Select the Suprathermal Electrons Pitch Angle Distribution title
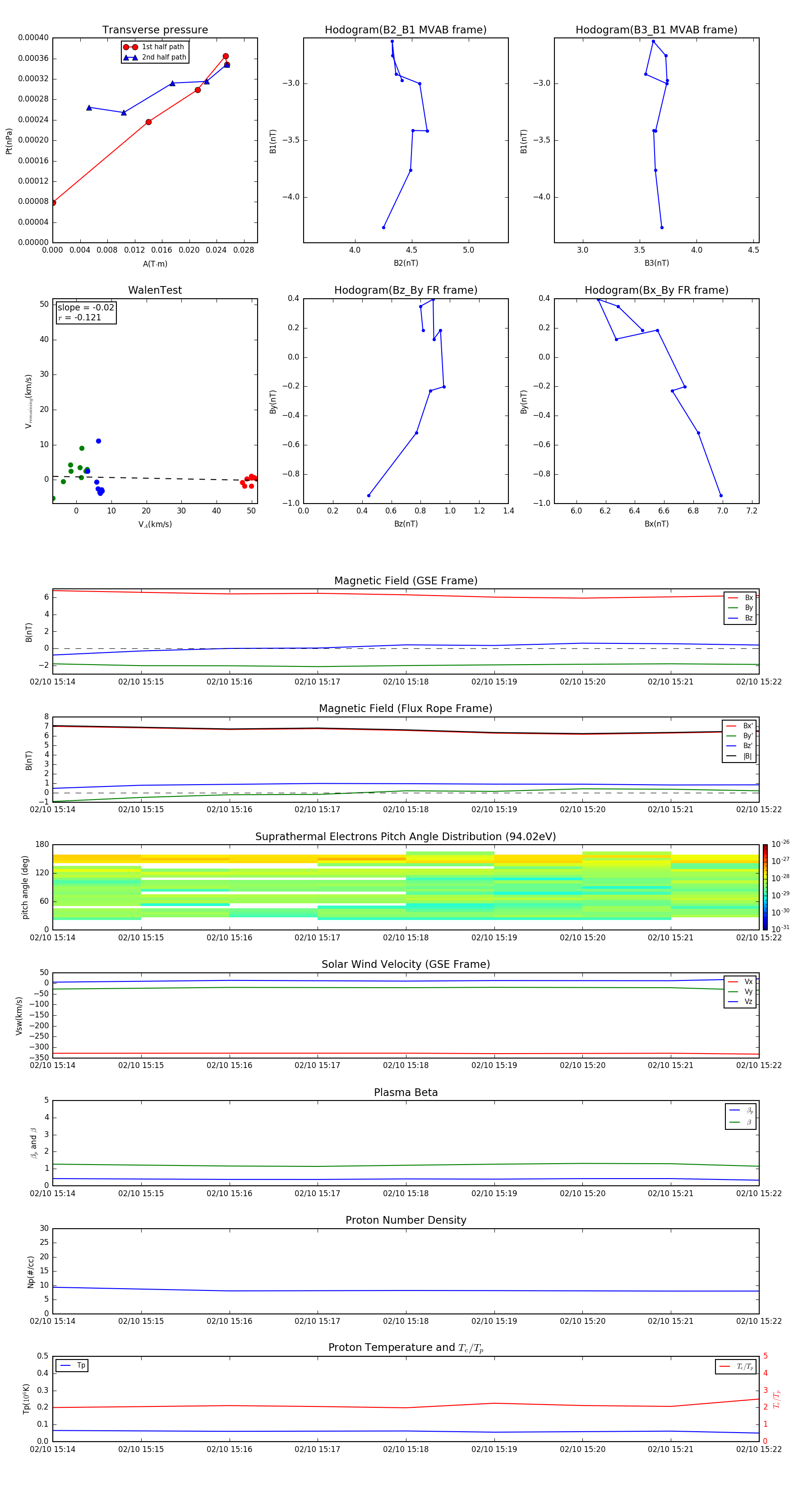This screenshot has width=812, height=1489. click(406, 837)
